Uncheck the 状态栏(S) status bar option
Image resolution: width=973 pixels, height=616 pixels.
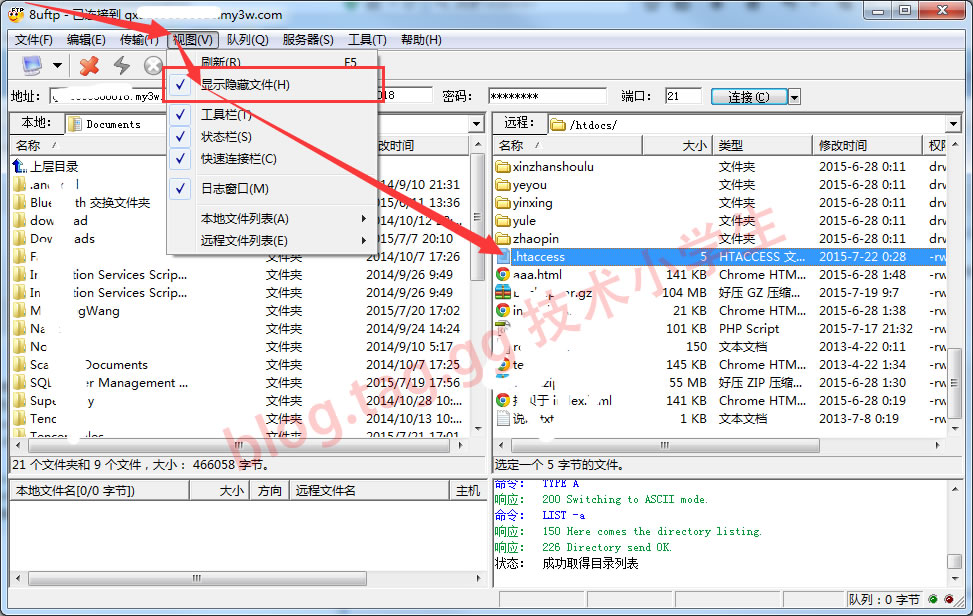coord(226,137)
